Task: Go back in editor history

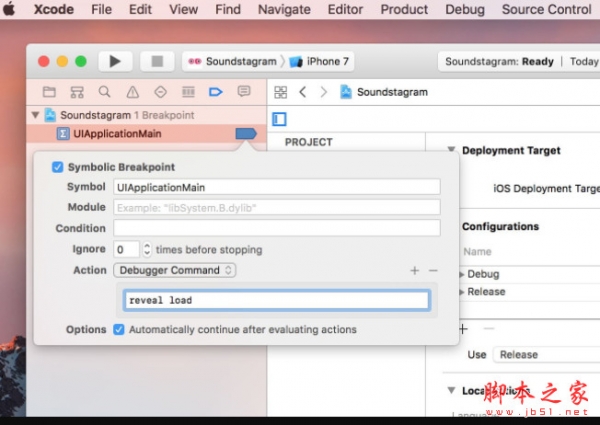Action: (x=303, y=92)
